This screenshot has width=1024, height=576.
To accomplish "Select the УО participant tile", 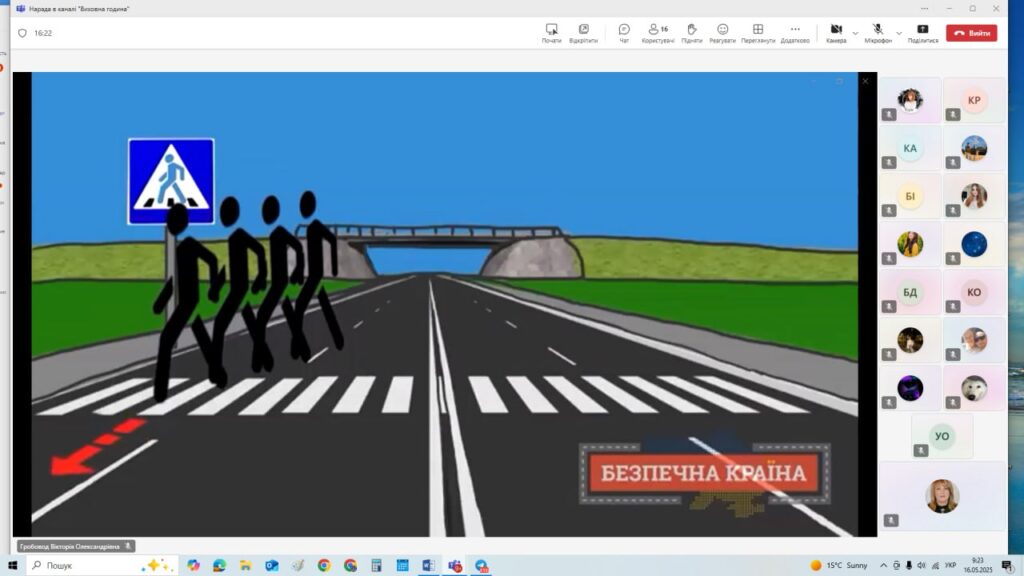I will pyautogui.click(x=941, y=436).
